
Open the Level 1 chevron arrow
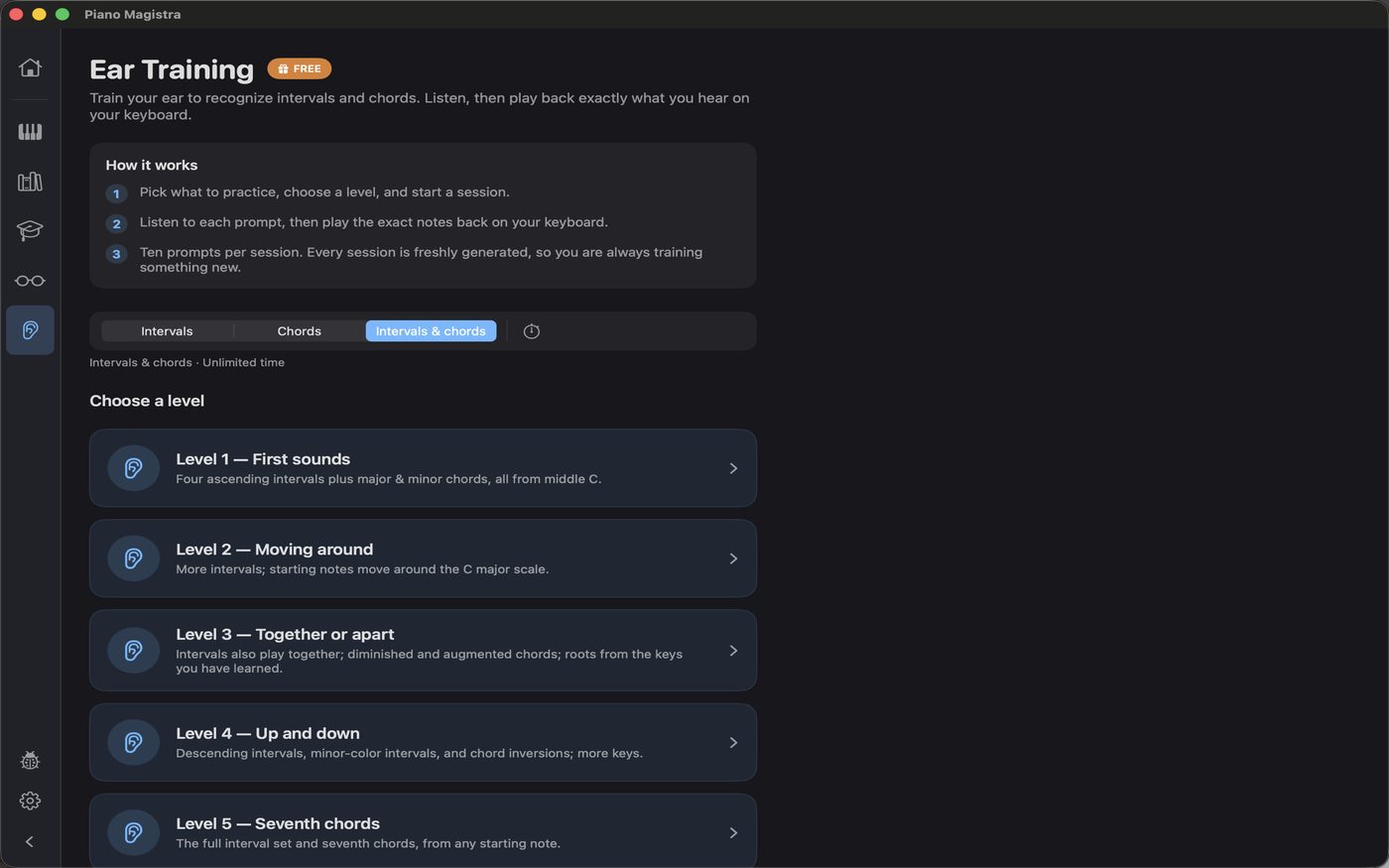coord(733,468)
